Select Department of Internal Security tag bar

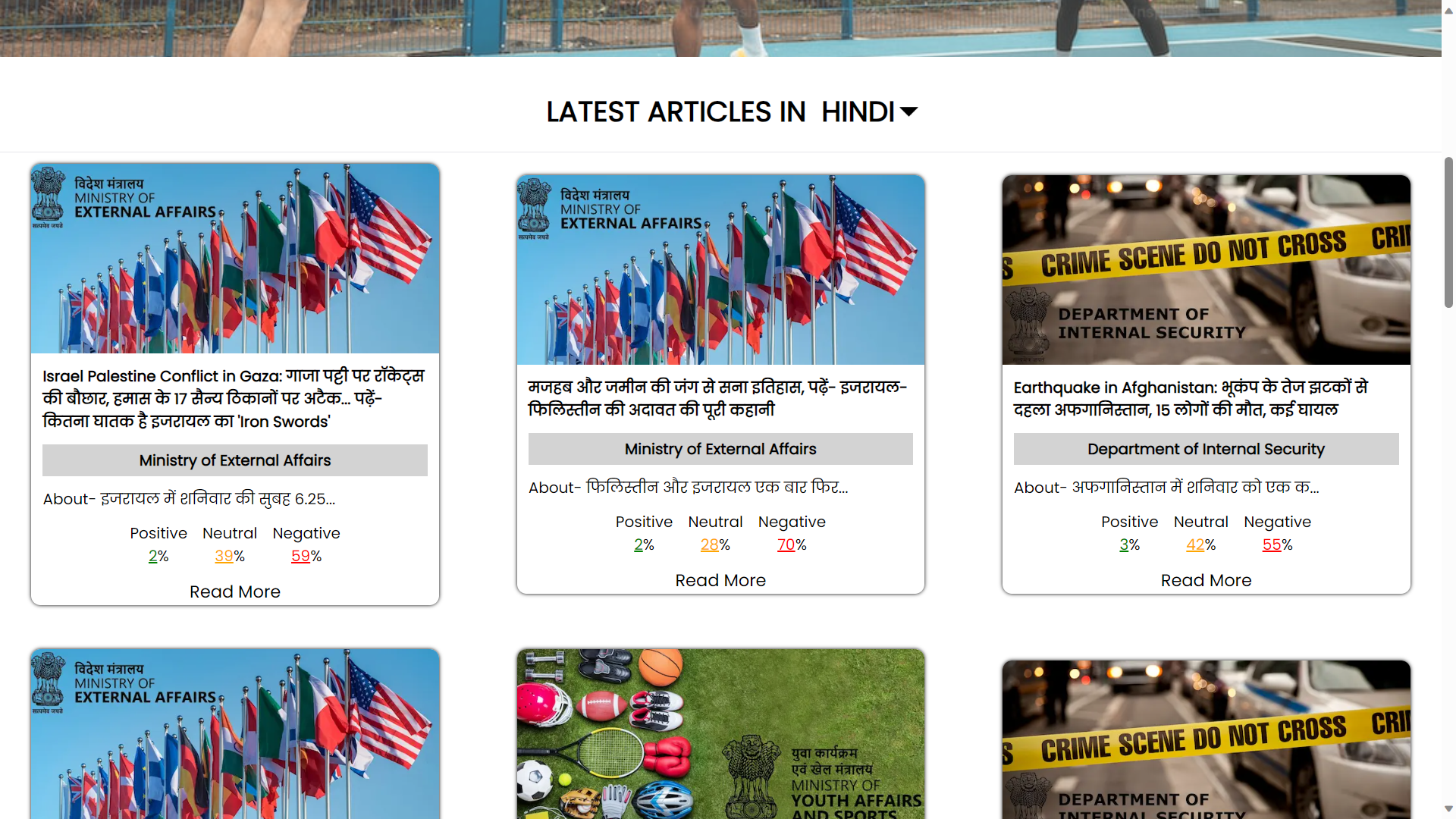1206,449
